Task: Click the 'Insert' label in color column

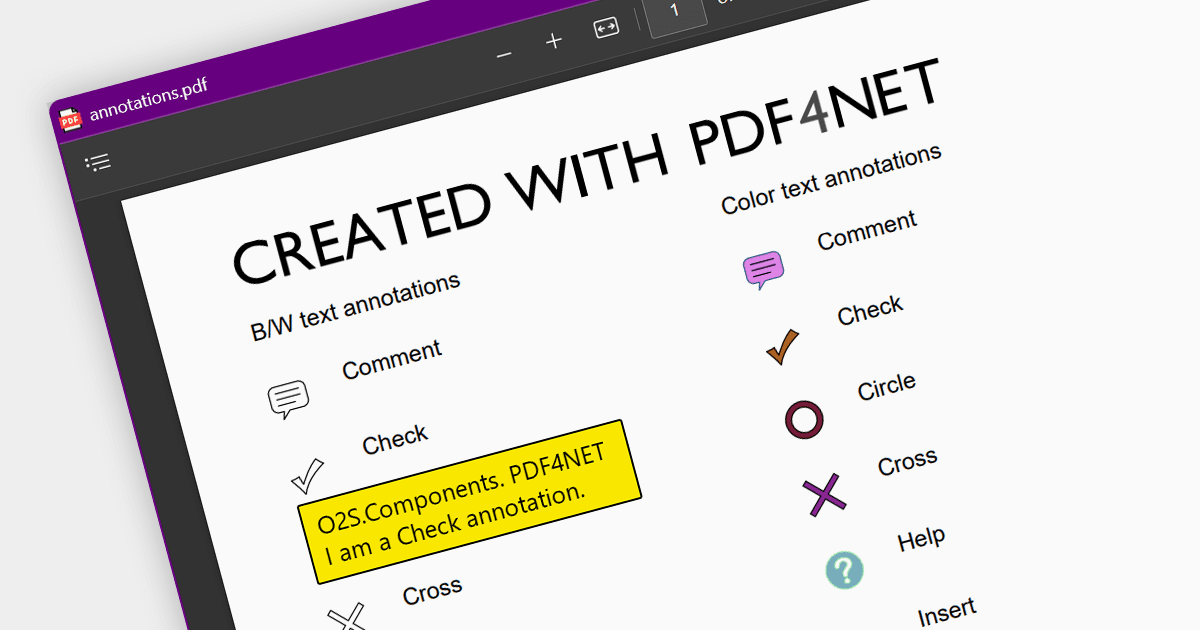Action: click(x=946, y=611)
